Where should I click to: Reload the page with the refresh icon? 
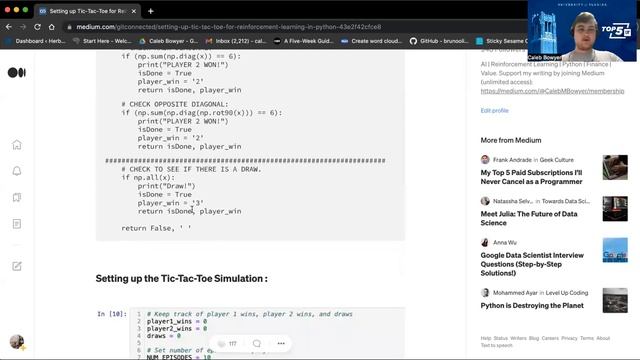click(37, 27)
